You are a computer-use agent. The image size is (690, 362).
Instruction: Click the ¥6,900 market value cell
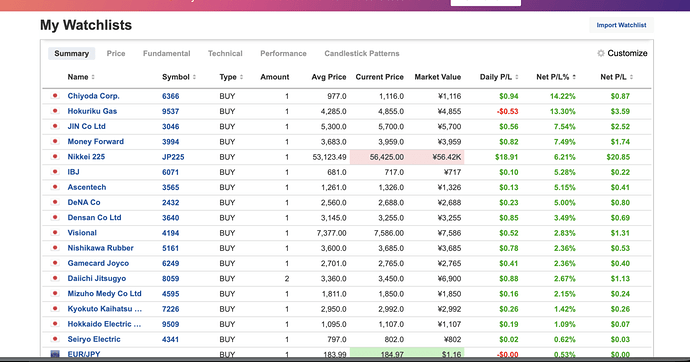[449, 278]
